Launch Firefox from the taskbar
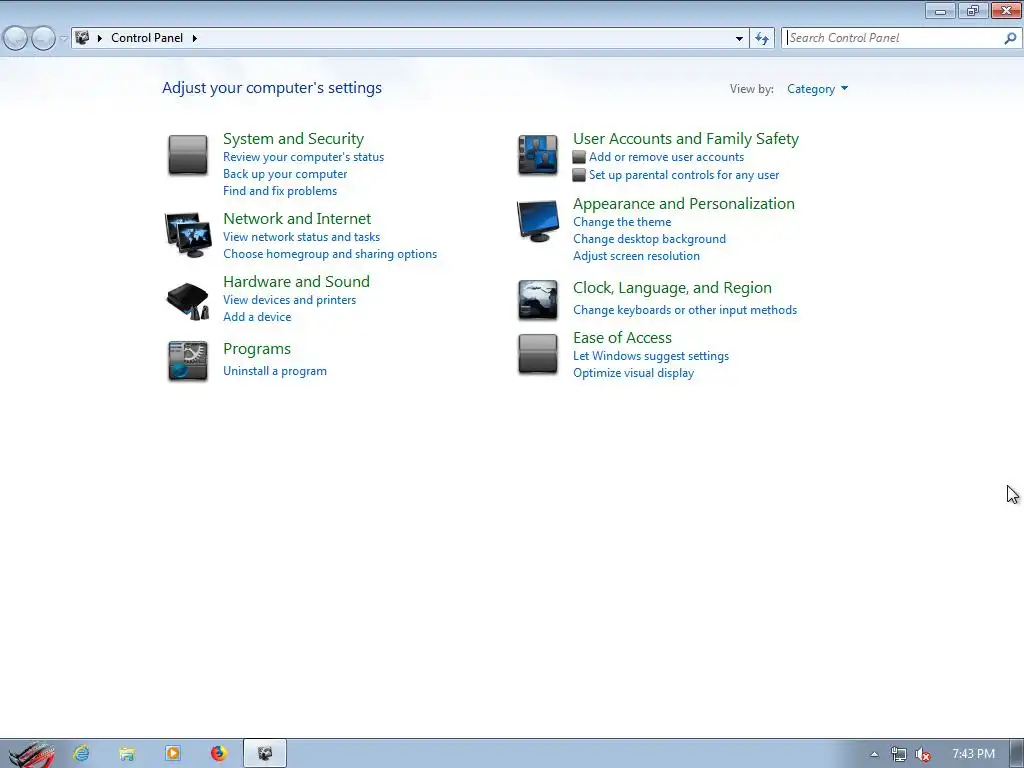Viewport: 1024px width, 768px height. pos(219,754)
